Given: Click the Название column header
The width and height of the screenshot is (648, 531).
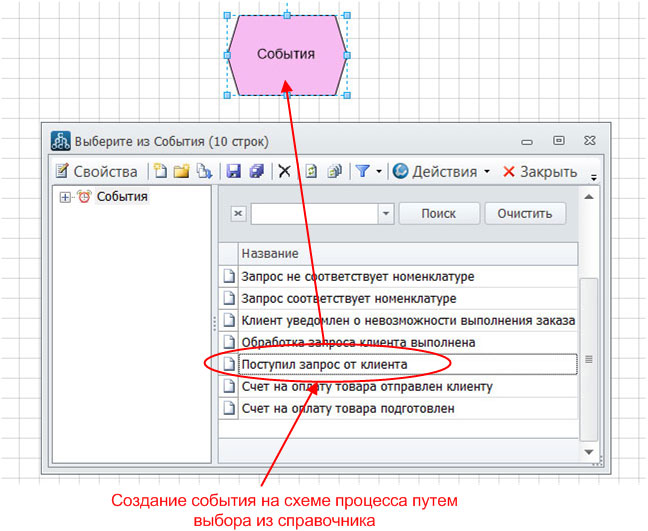Looking at the screenshot, I should click(x=400, y=254).
